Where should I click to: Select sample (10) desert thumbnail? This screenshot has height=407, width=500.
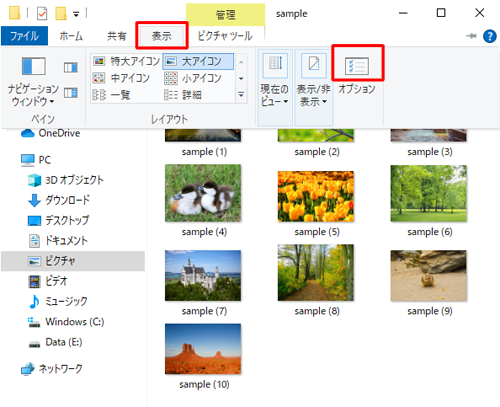(x=203, y=349)
